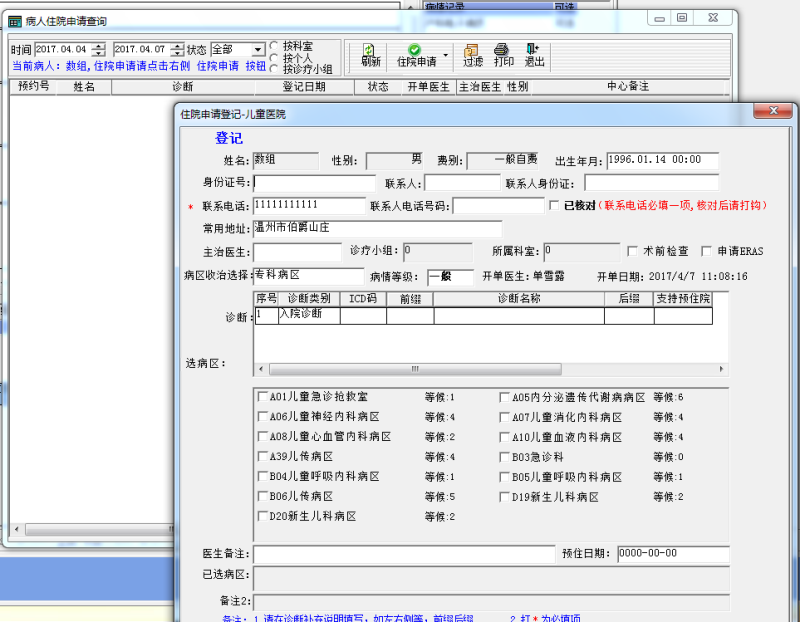Click the 医生备注 text field
The image size is (800, 622).
[x=403, y=553]
